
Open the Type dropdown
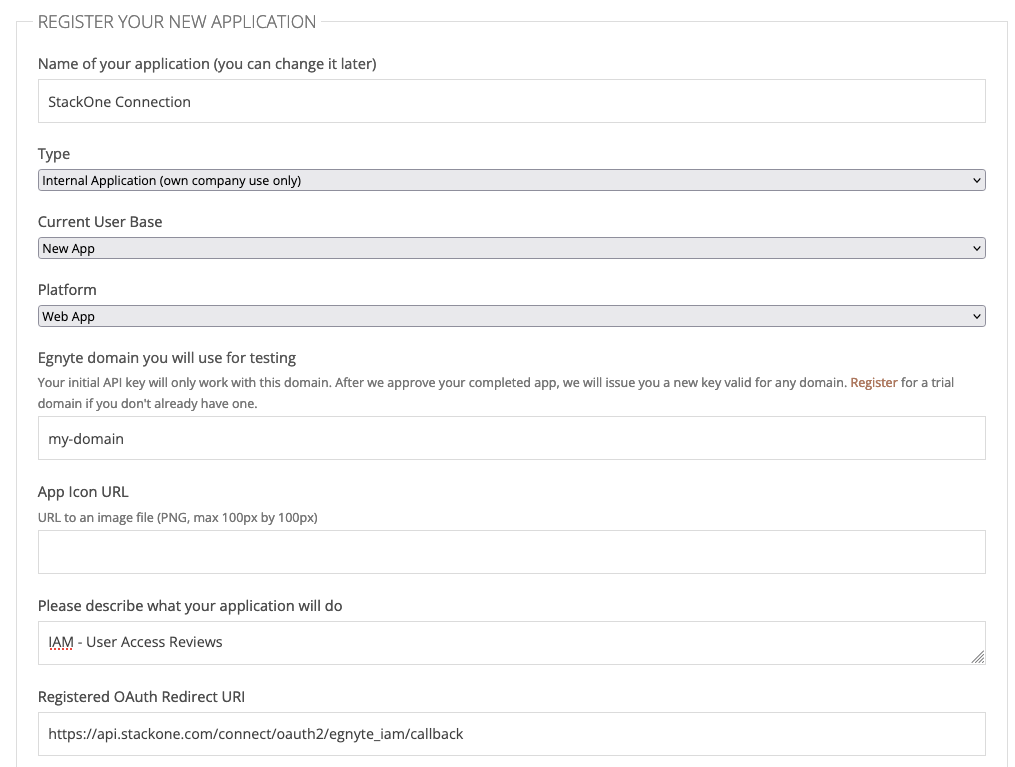click(x=511, y=180)
